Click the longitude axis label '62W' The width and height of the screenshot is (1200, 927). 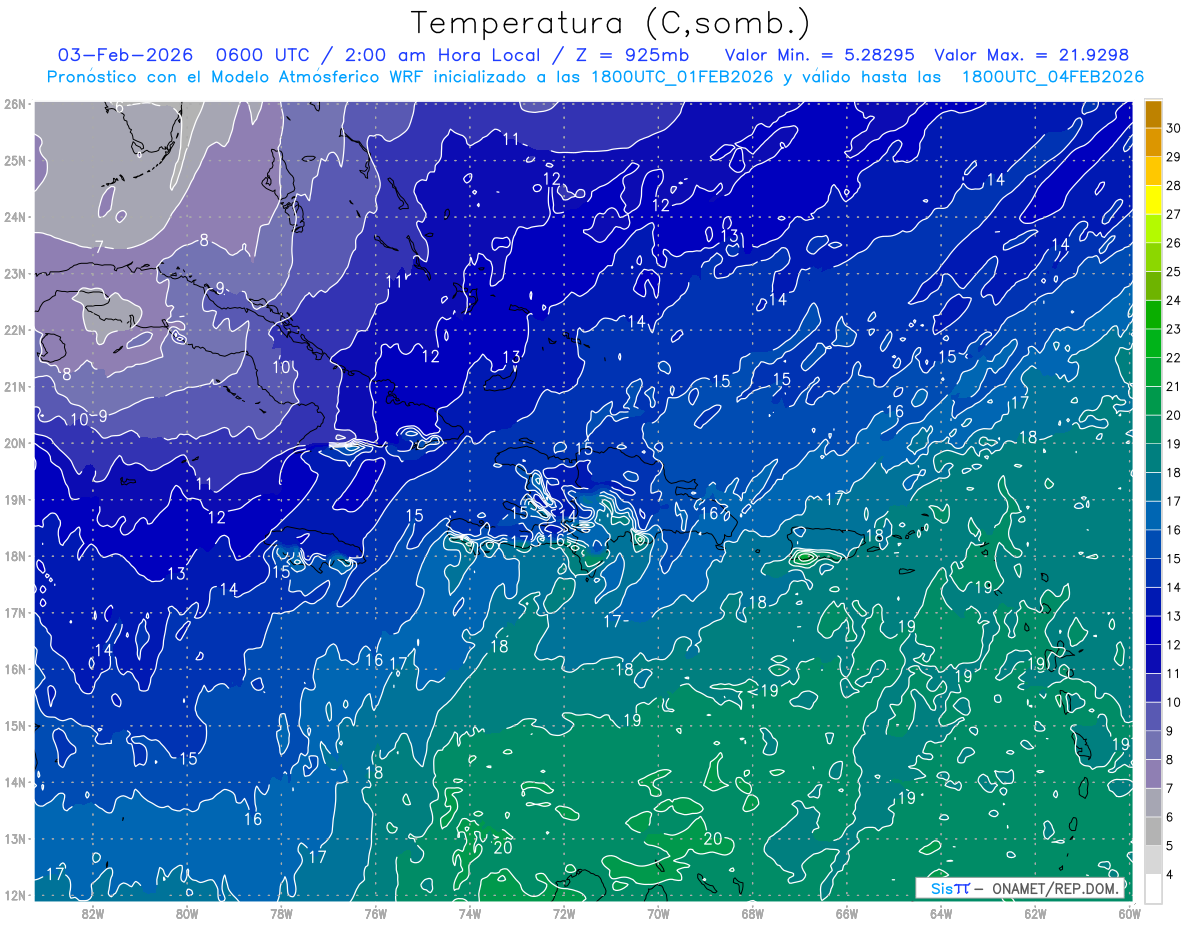coord(1035,913)
